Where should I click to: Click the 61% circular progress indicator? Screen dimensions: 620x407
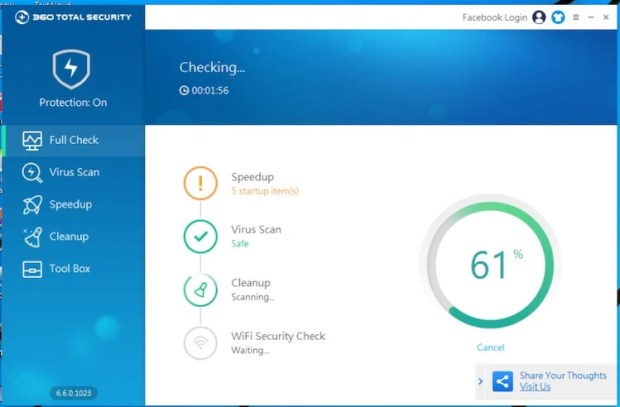click(490, 265)
